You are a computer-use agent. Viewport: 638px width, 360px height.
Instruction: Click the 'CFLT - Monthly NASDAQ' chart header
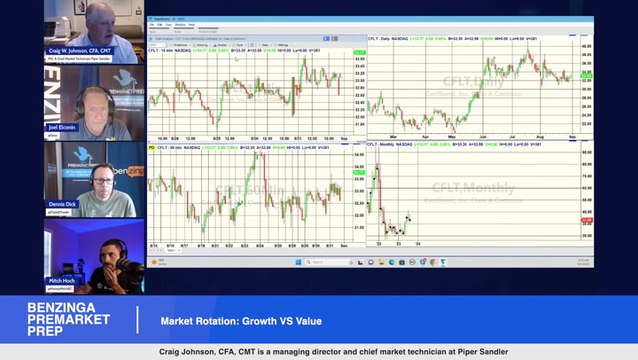pos(389,144)
